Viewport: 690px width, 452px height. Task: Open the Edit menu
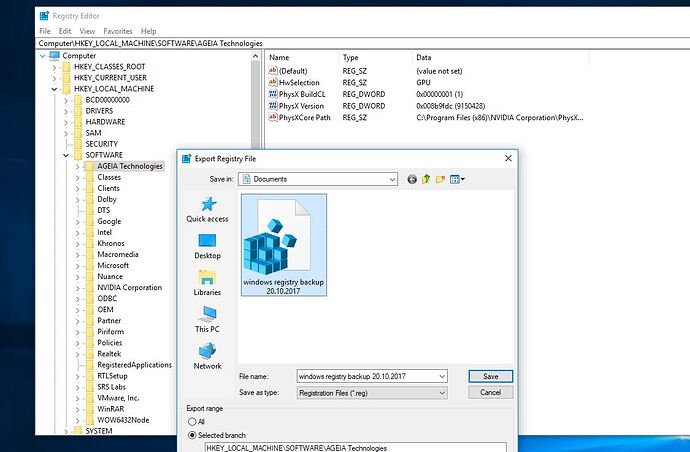point(65,31)
